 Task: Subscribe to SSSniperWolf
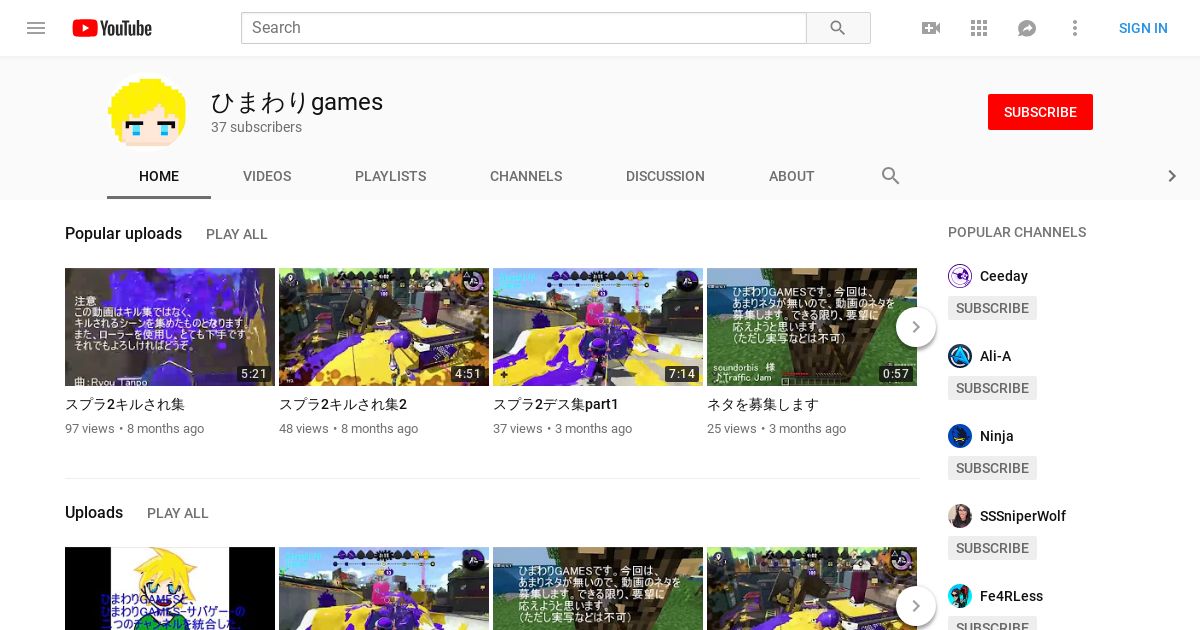click(992, 548)
